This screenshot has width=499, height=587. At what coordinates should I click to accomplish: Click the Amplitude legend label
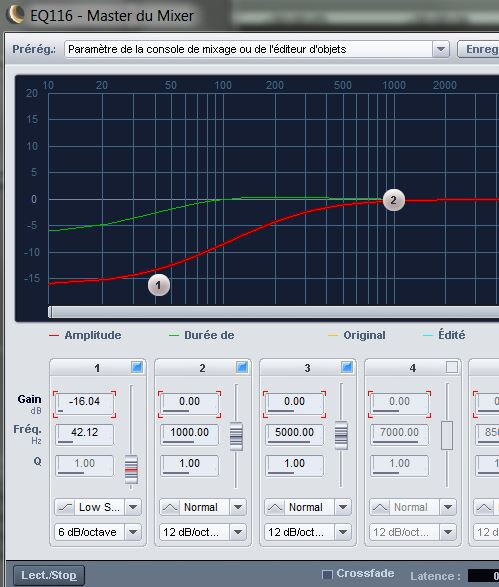pos(93,335)
